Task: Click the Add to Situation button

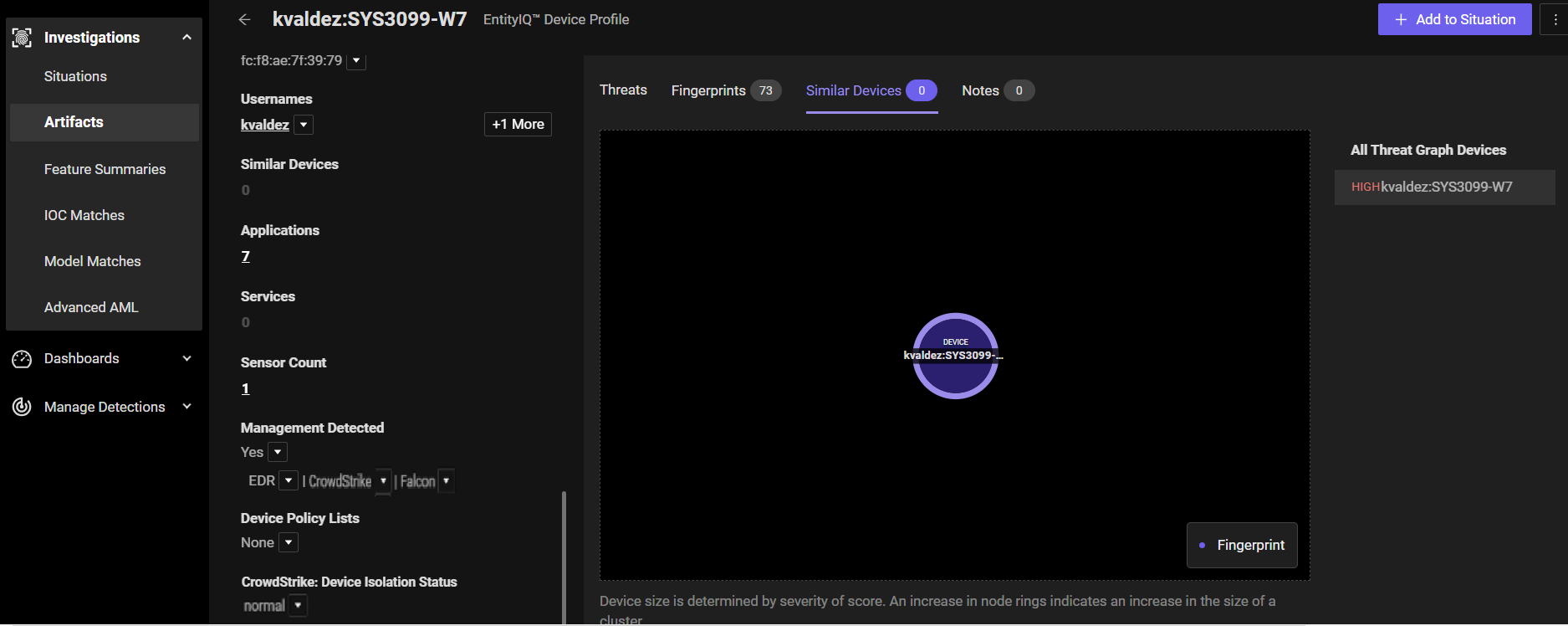Action: (x=1454, y=19)
